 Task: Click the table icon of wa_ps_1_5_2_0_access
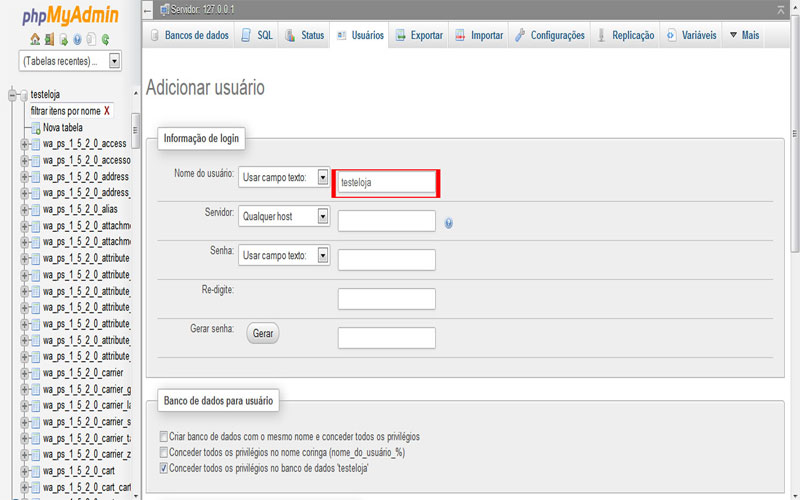click(36, 144)
